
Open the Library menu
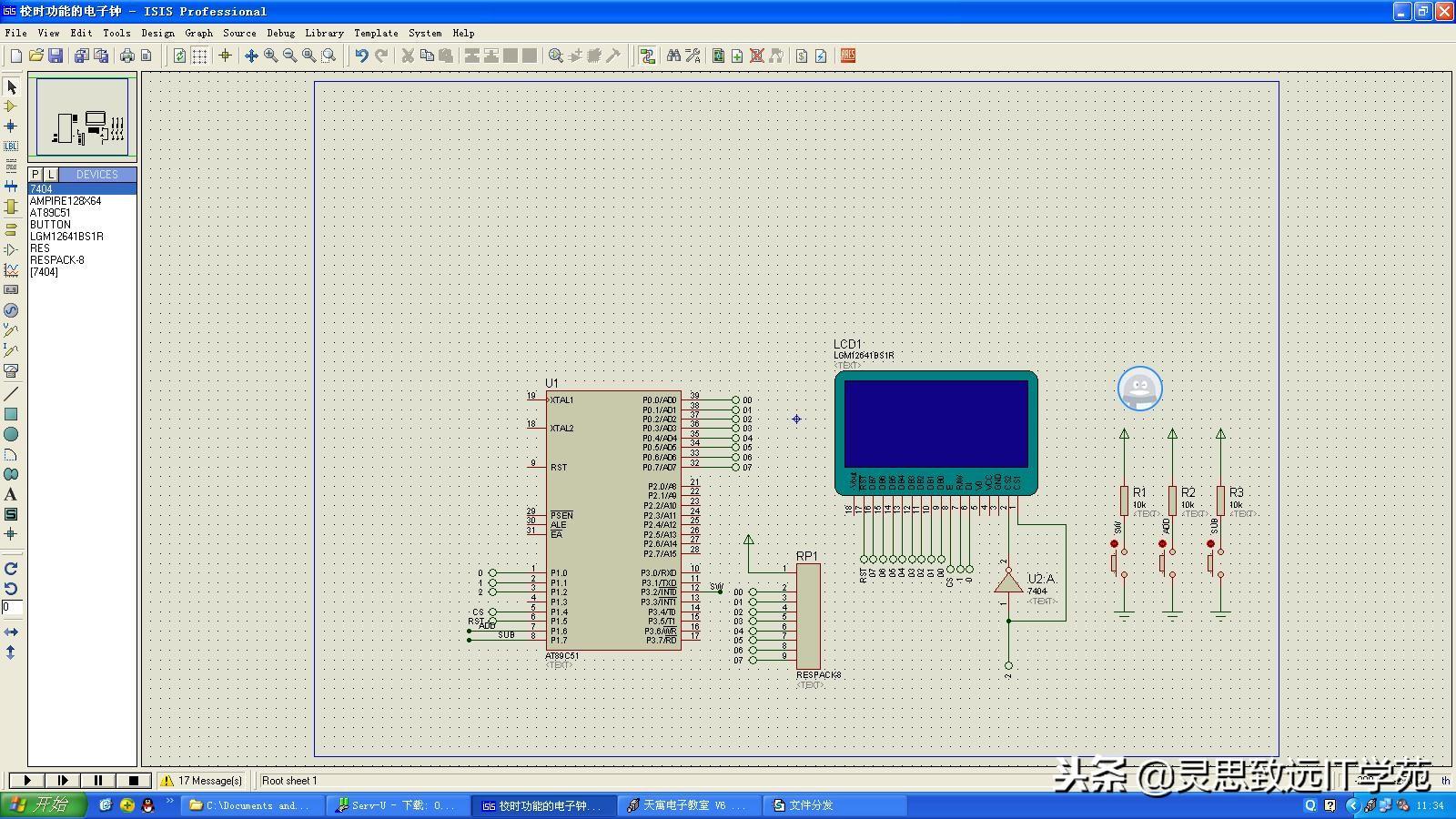click(324, 33)
